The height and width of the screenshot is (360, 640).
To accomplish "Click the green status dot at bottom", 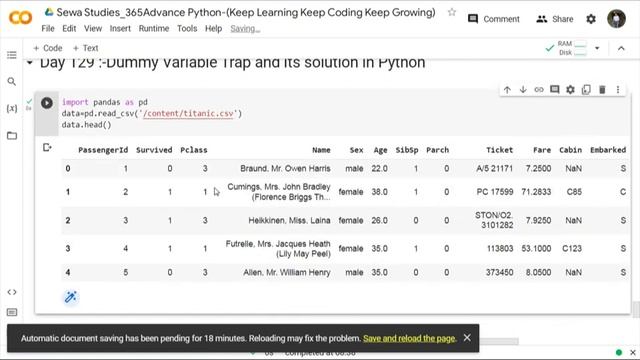I will pyautogui.click(x=619, y=353).
